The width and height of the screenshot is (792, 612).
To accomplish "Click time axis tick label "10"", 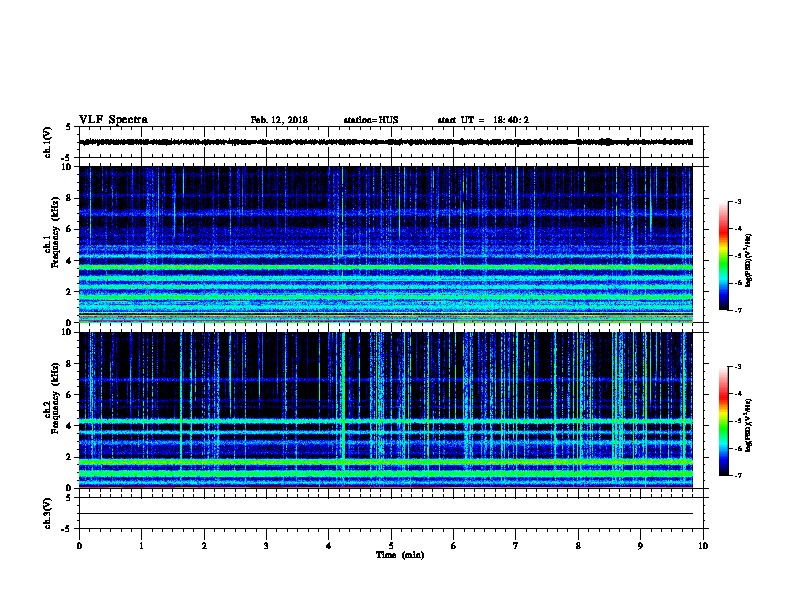I will click(703, 546).
